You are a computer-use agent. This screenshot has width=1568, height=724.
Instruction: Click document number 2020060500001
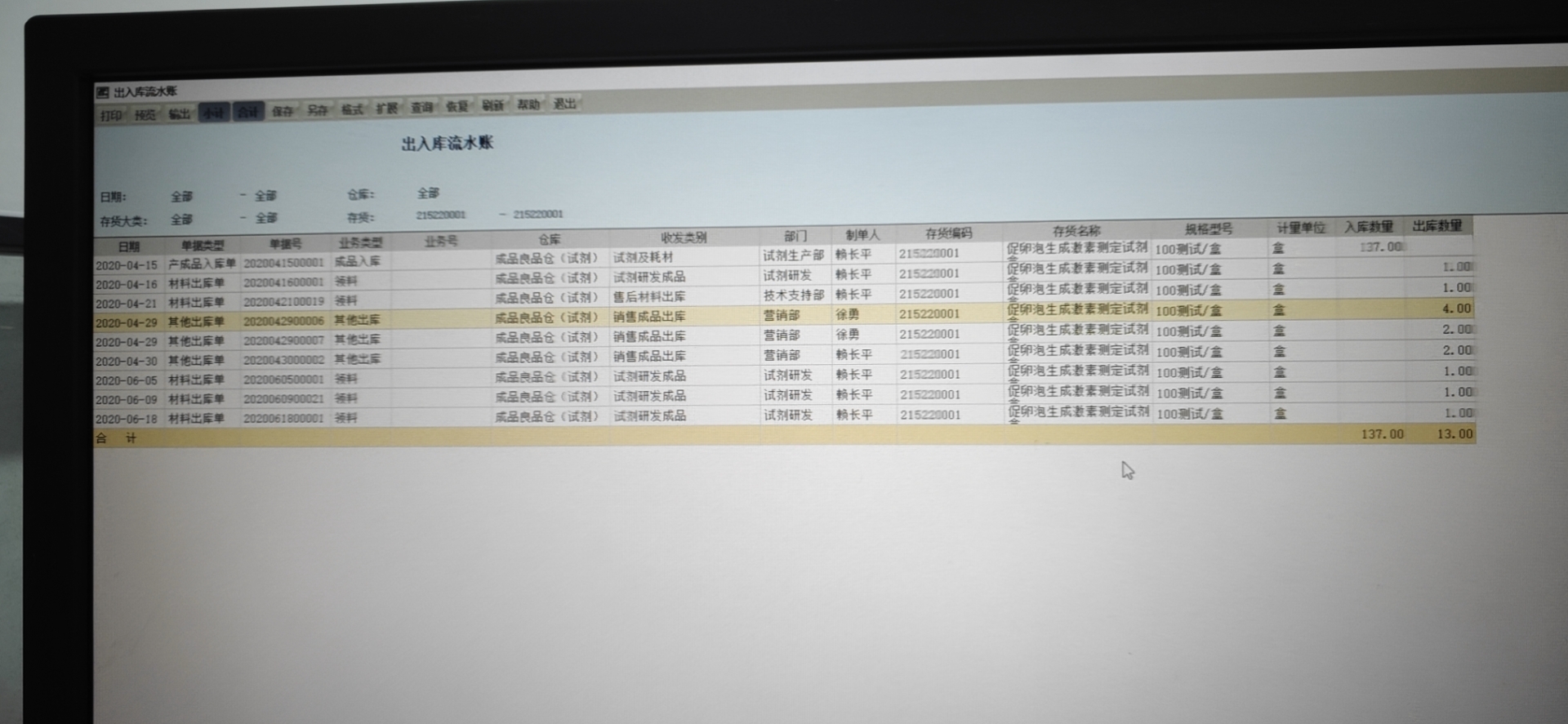click(284, 380)
